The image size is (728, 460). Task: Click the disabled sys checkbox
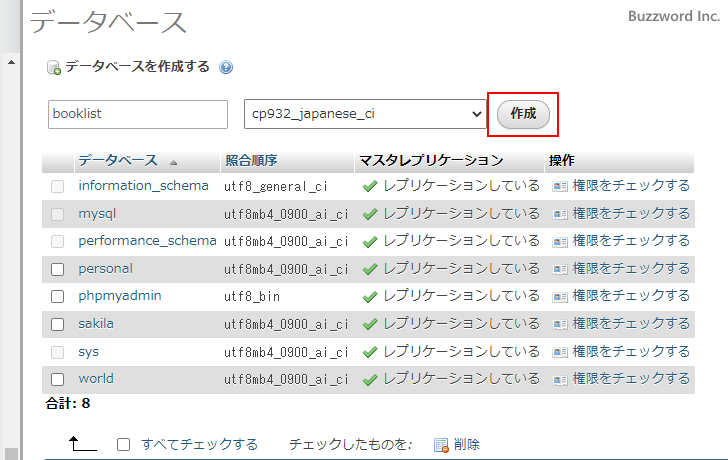[x=58, y=352]
